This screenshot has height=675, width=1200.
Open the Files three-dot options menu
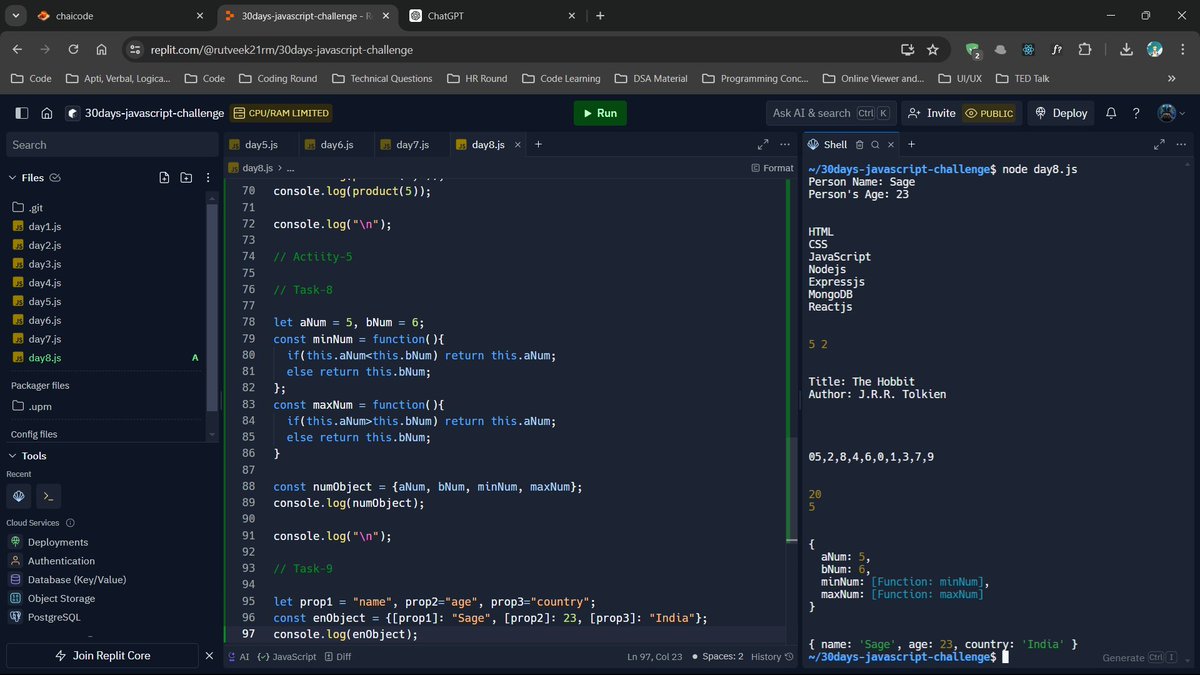pyautogui.click(x=206, y=178)
